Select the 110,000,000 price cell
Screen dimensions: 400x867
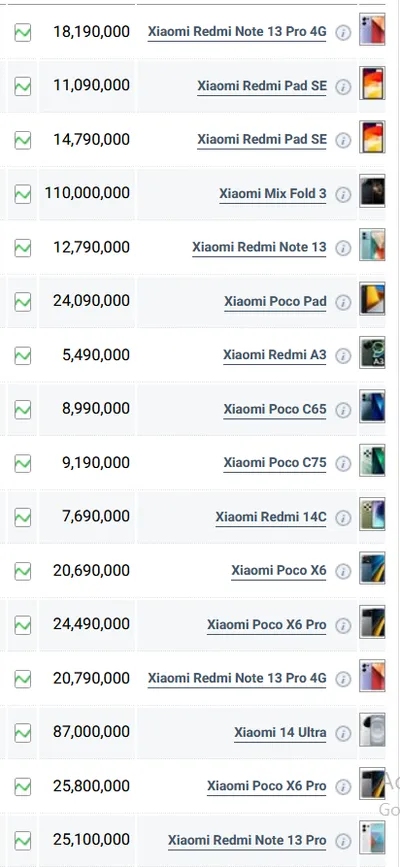coord(87,193)
